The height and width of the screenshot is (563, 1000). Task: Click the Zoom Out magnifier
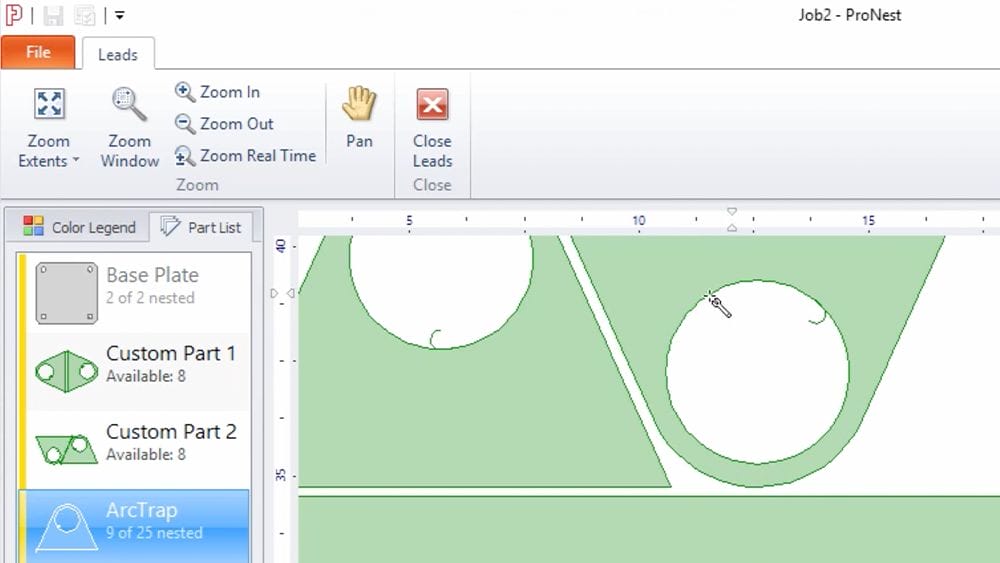(185, 124)
